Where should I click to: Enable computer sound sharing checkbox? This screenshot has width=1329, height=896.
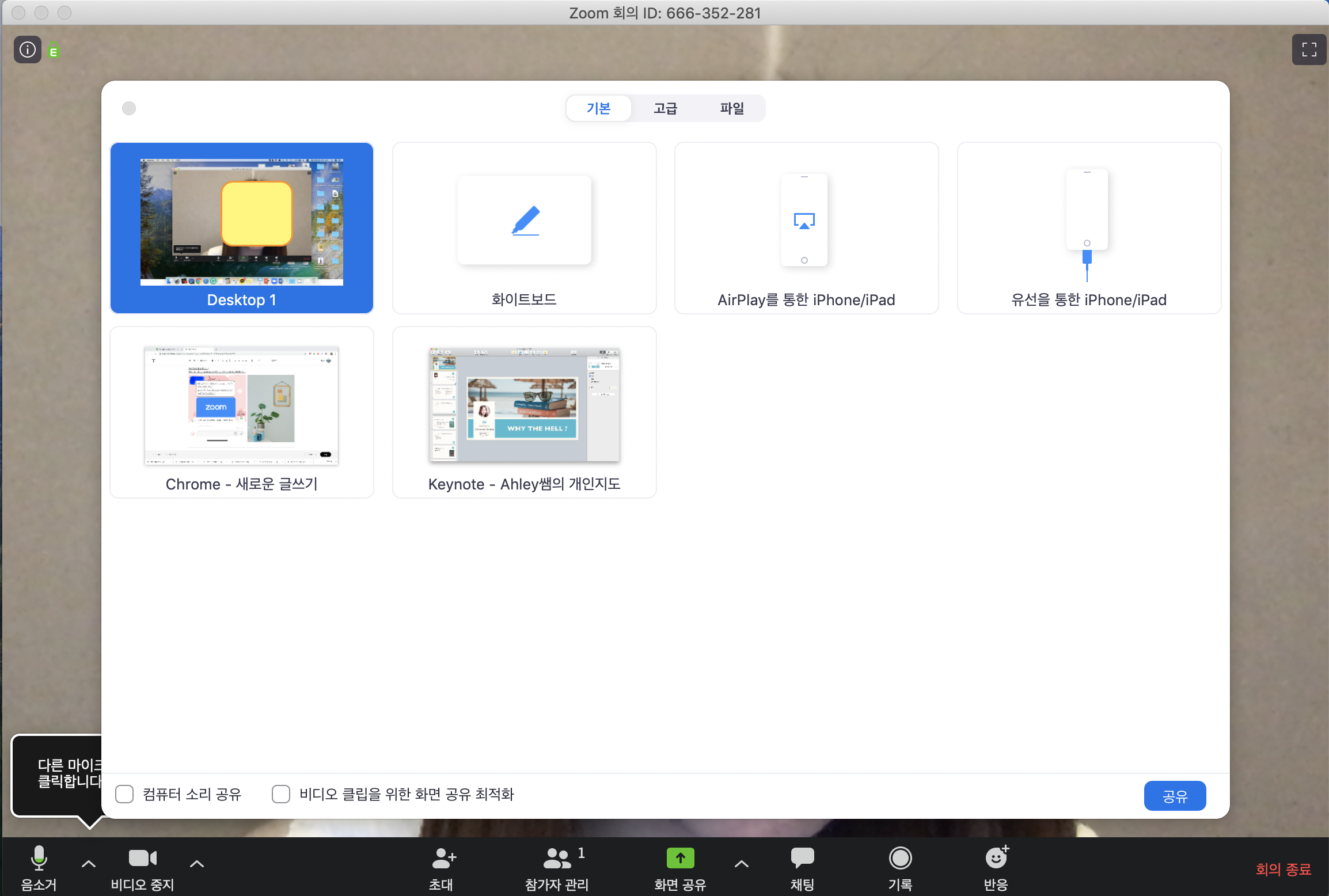click(x=124, y=794)
